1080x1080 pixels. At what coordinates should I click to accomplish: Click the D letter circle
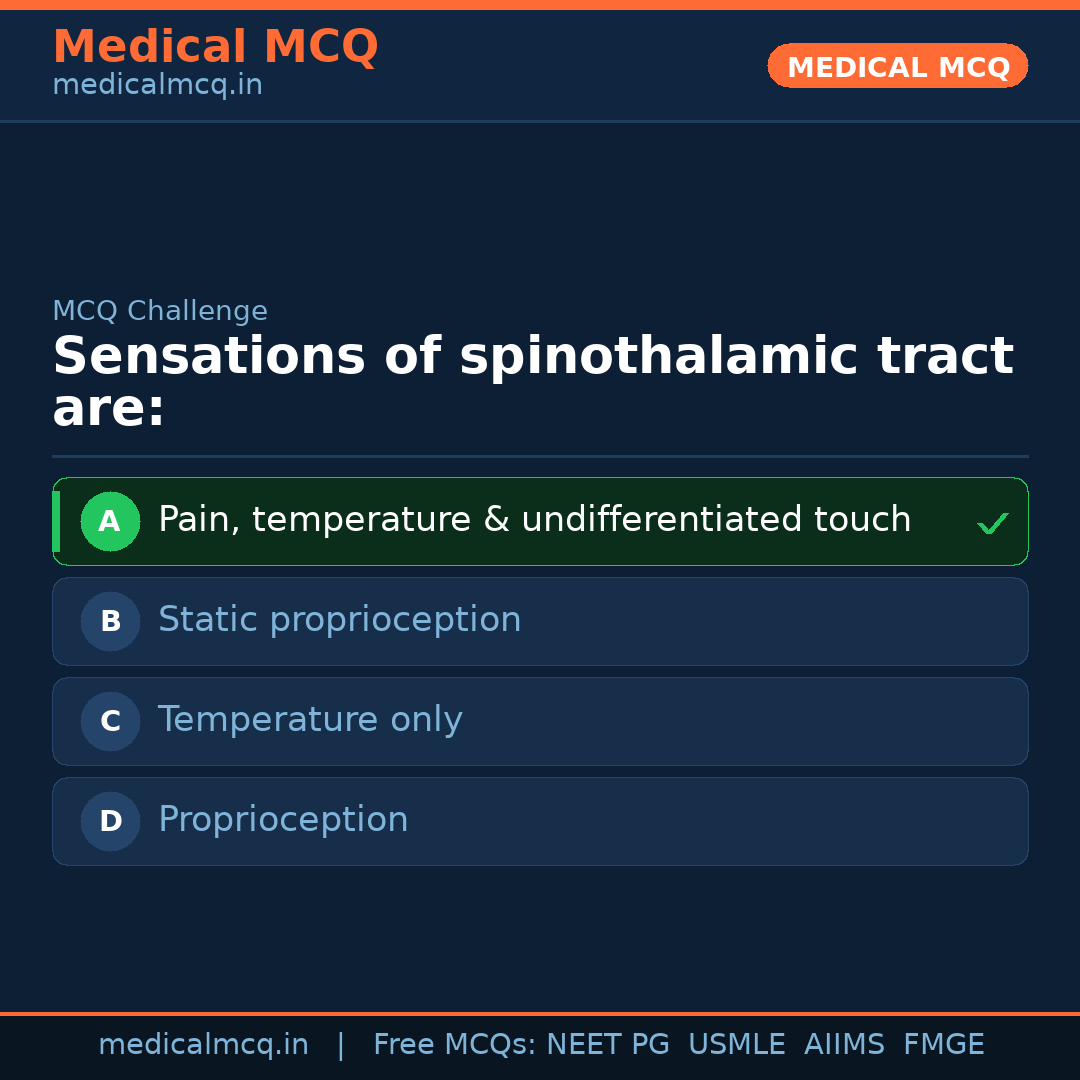(110, 822)
